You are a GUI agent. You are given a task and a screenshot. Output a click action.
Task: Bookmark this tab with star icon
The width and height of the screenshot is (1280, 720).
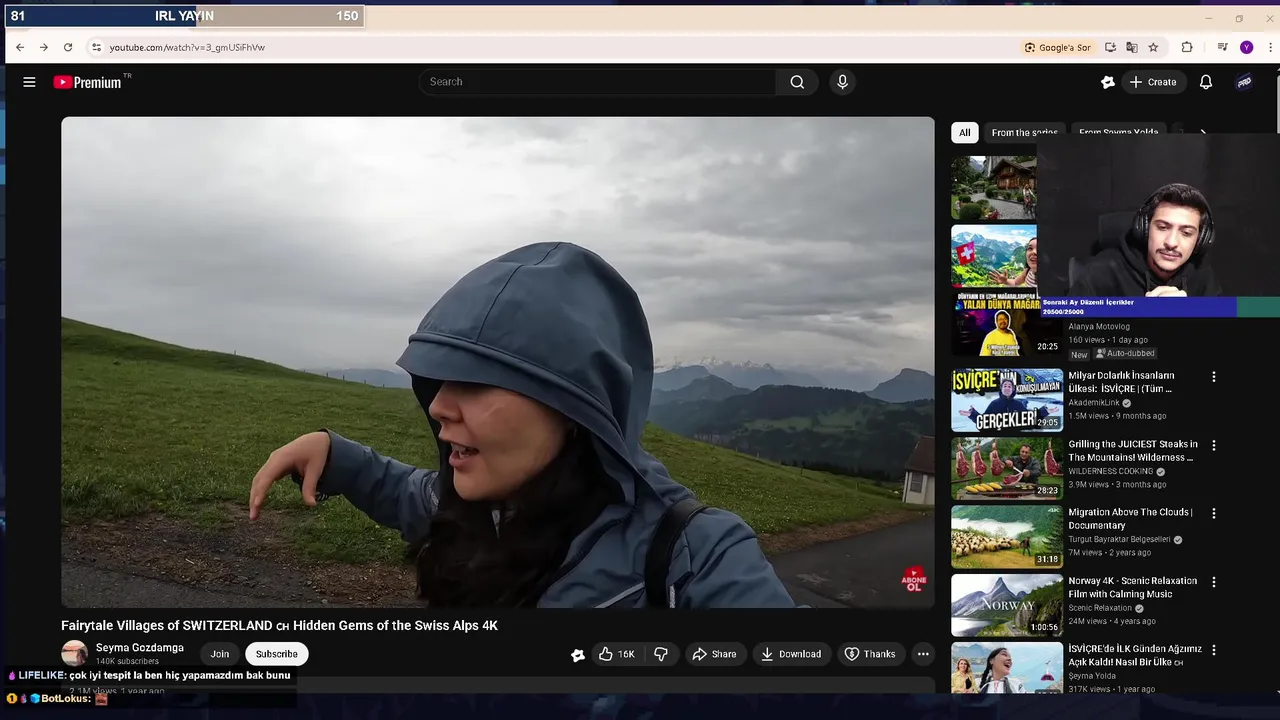pos(1153,47)
